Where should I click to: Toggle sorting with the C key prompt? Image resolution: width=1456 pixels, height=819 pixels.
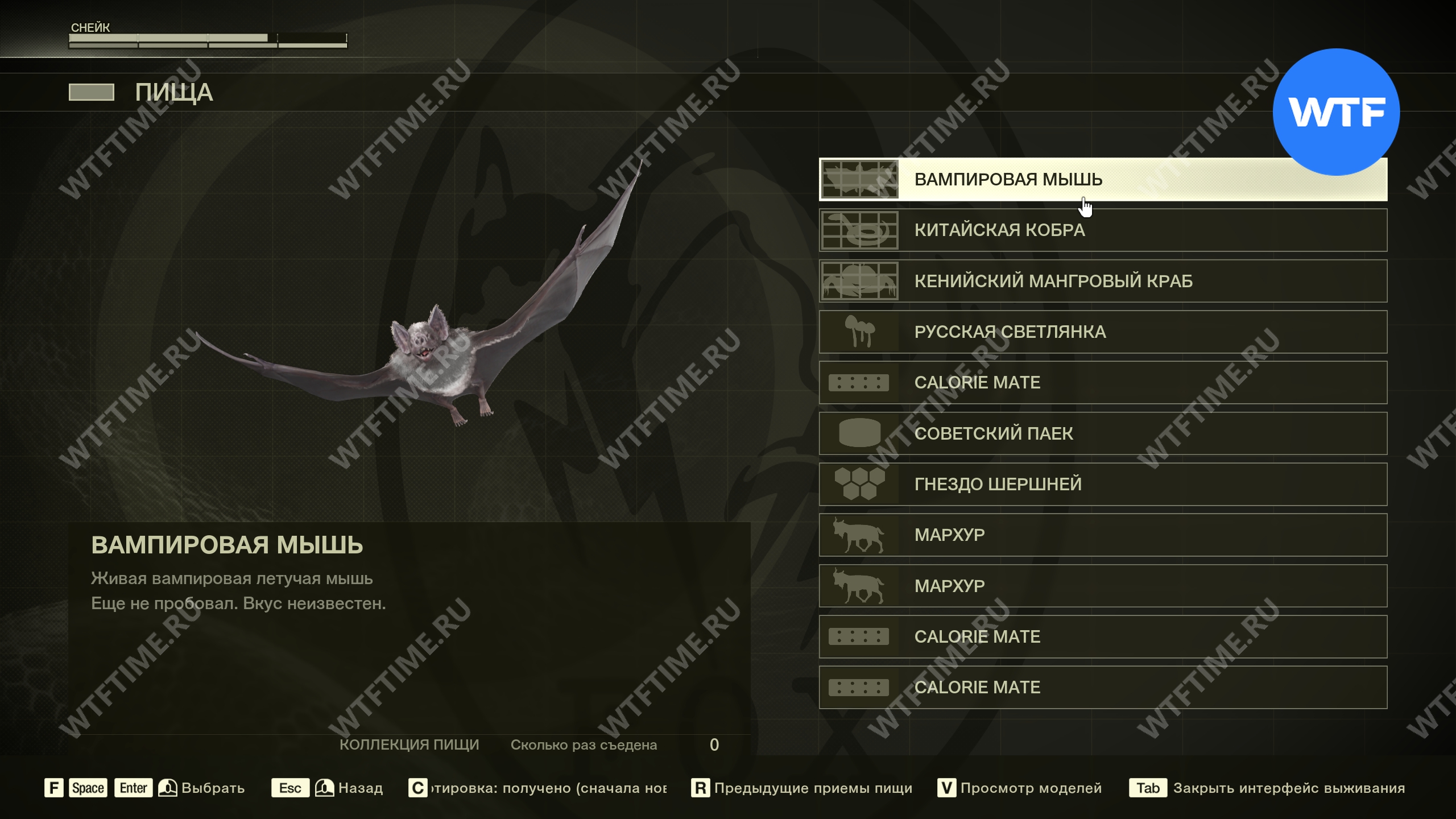(x=537, y=788)
